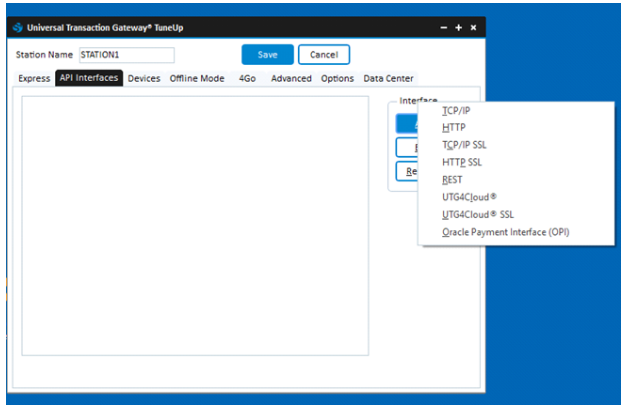Select Oracle Payment Interface (OPI) option
Viewport: 623px width, 408px height.
(505, 232)
